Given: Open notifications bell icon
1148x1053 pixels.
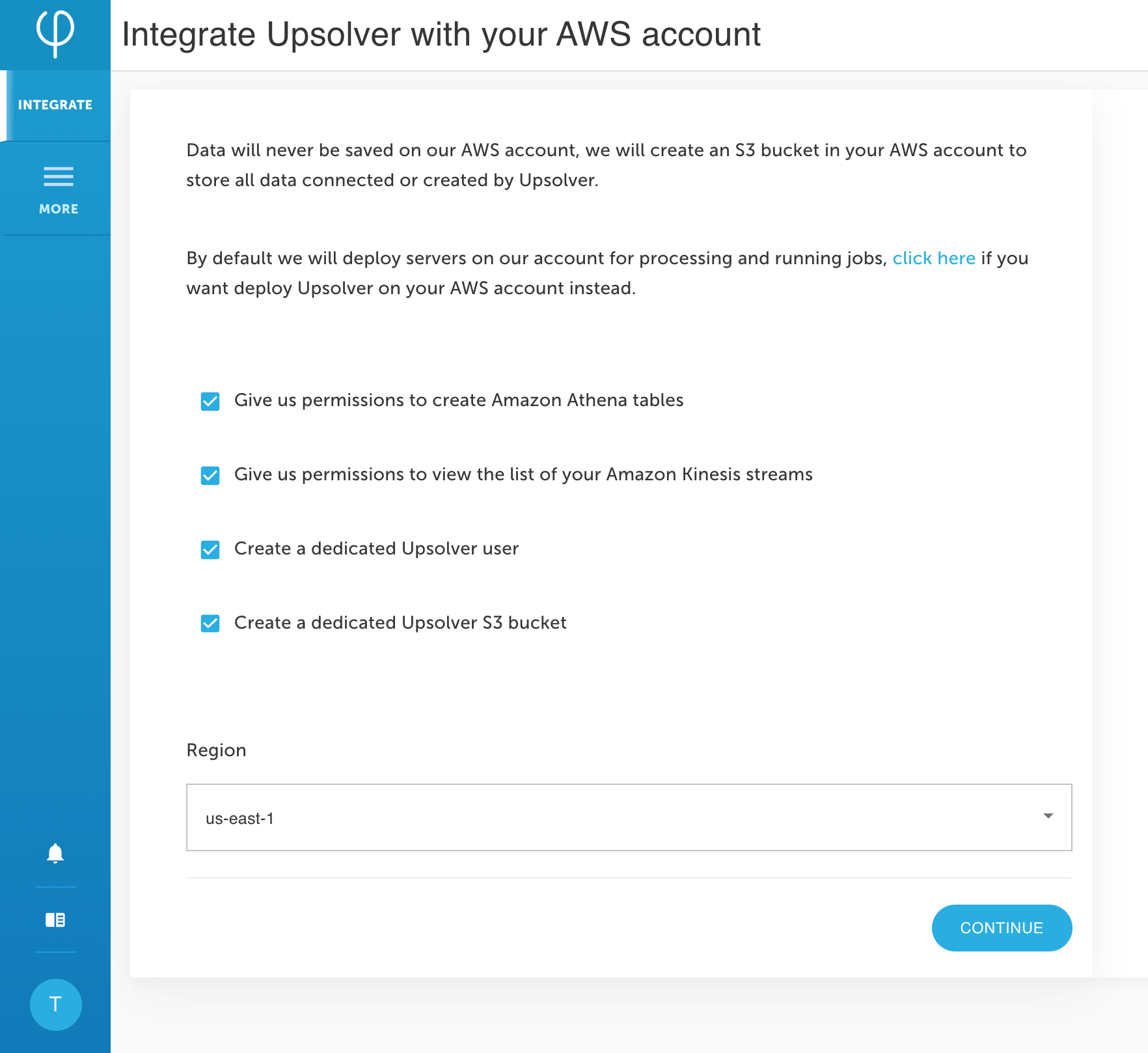Looking at the screenshot, I should pyautogui.click(x=55, y=853).
